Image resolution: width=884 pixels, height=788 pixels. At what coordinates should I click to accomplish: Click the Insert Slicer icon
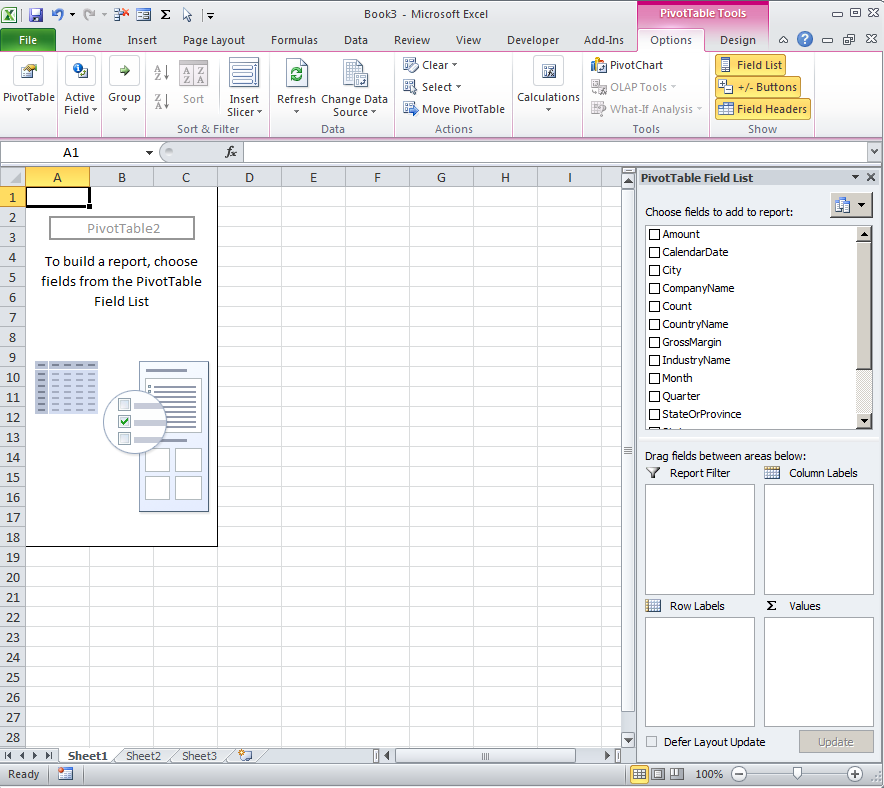click(x=244, y=73)
